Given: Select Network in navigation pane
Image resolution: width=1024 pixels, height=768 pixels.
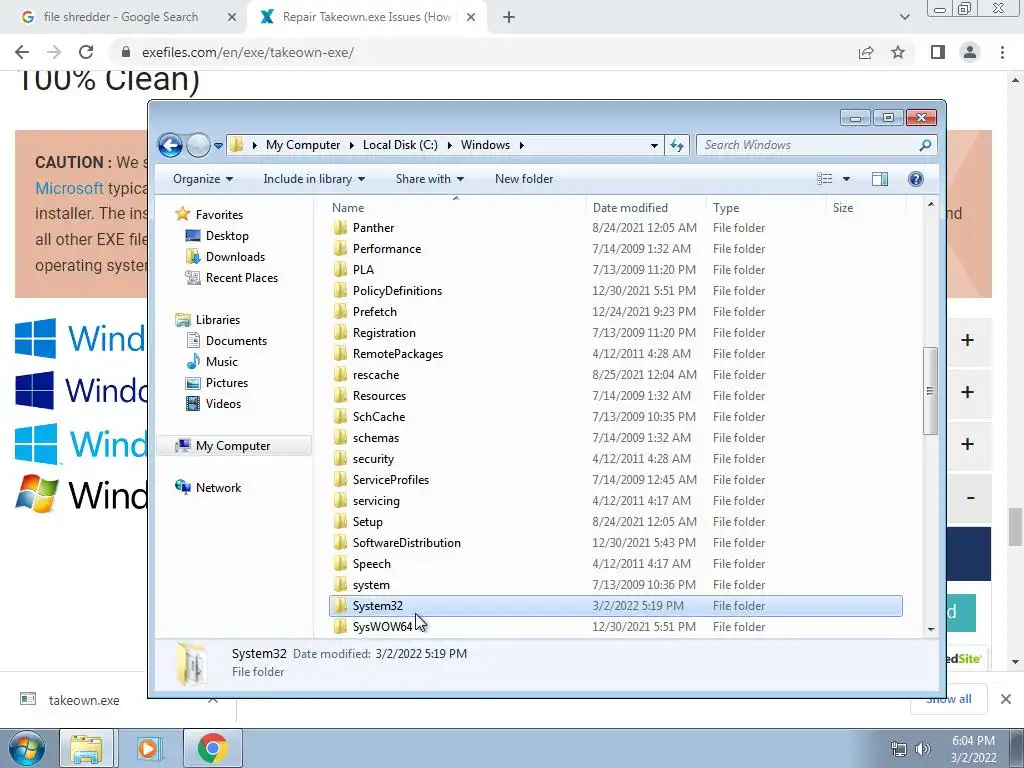Looking at the screenshot, I should pos(218,488).
